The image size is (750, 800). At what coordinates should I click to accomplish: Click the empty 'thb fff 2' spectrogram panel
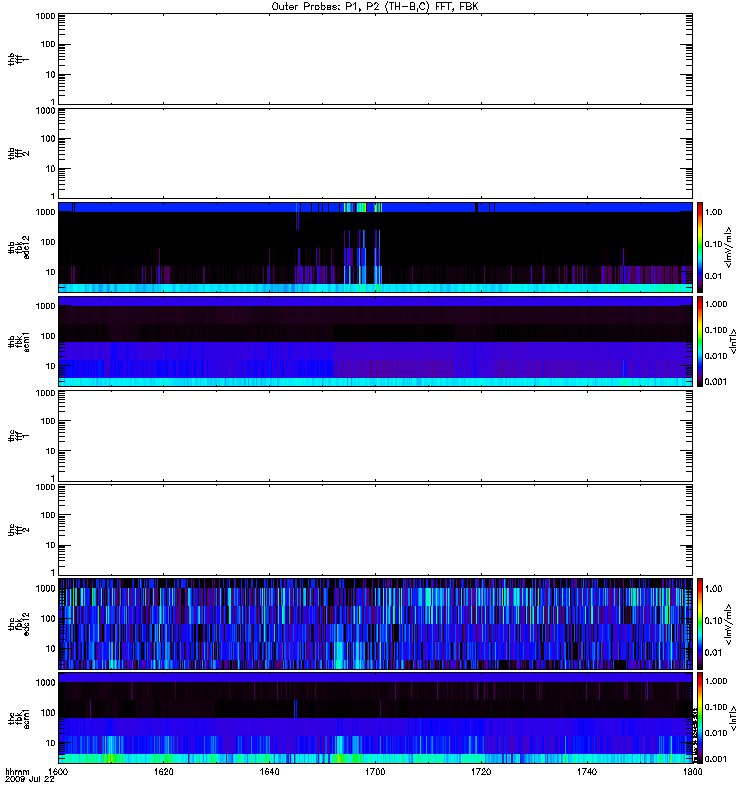[375, 154]
